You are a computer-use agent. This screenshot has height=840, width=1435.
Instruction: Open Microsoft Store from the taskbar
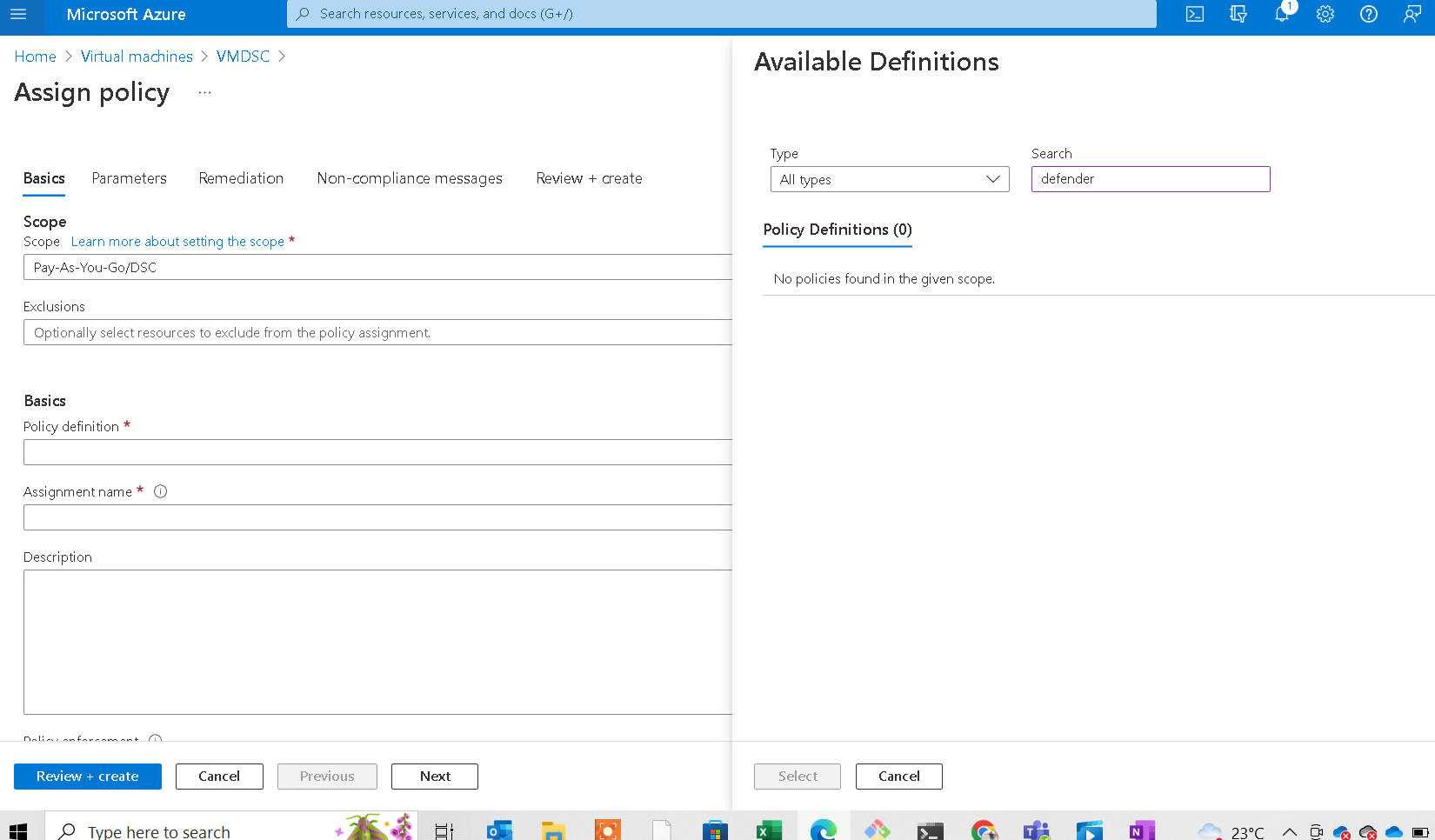(715, 830)
